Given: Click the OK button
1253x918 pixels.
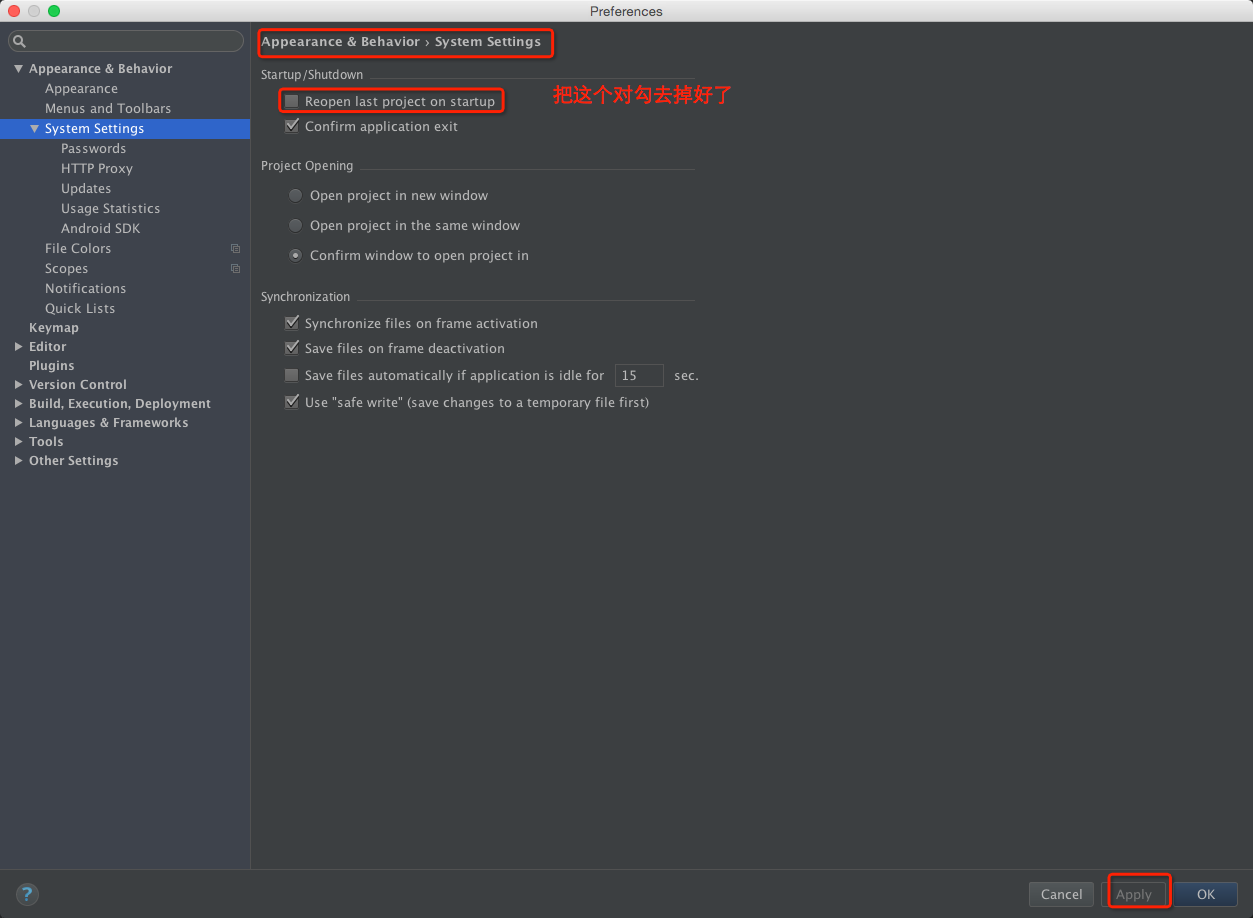Looking at the screenshot, I should click(x=1206, y=894).
